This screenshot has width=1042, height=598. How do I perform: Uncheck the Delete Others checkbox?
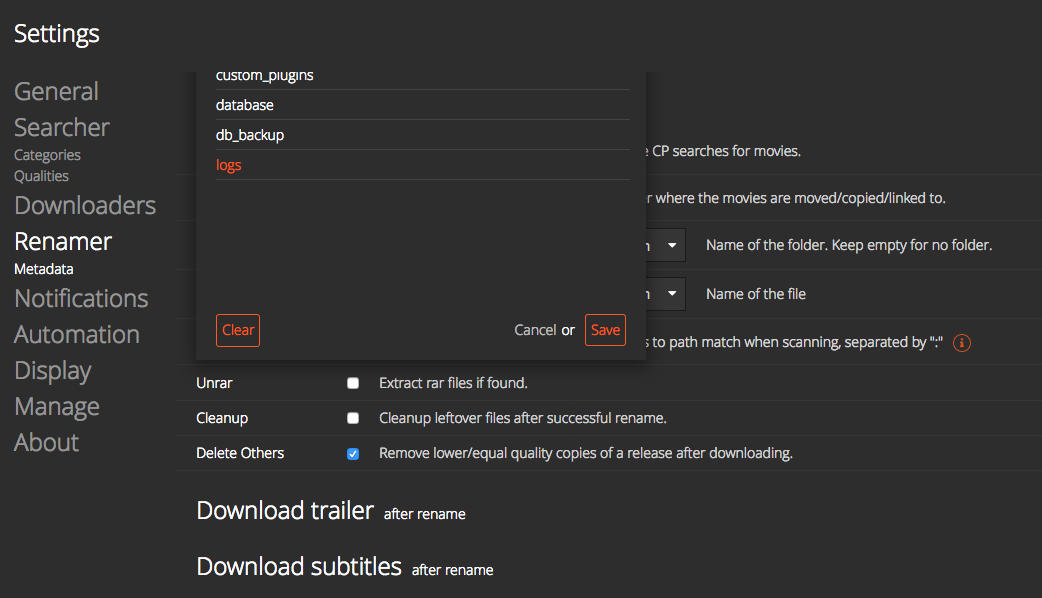coord(353,453)
